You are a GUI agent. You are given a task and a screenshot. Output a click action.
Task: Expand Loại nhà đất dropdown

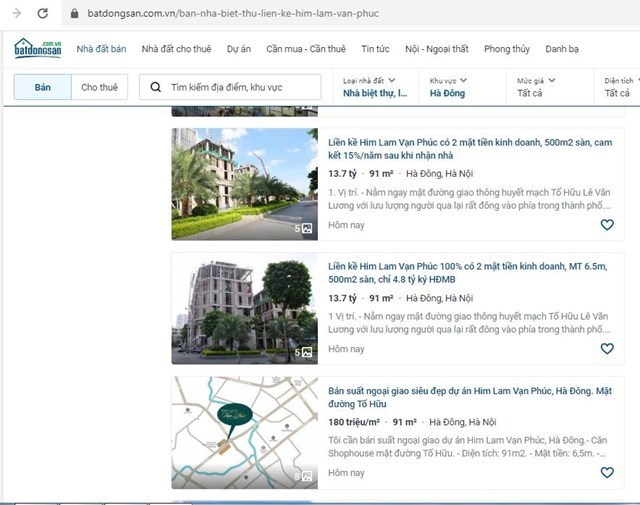pos(376,87)
